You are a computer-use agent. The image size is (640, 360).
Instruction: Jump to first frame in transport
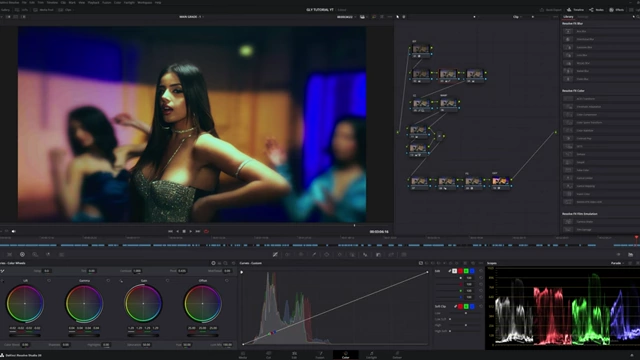170,231
